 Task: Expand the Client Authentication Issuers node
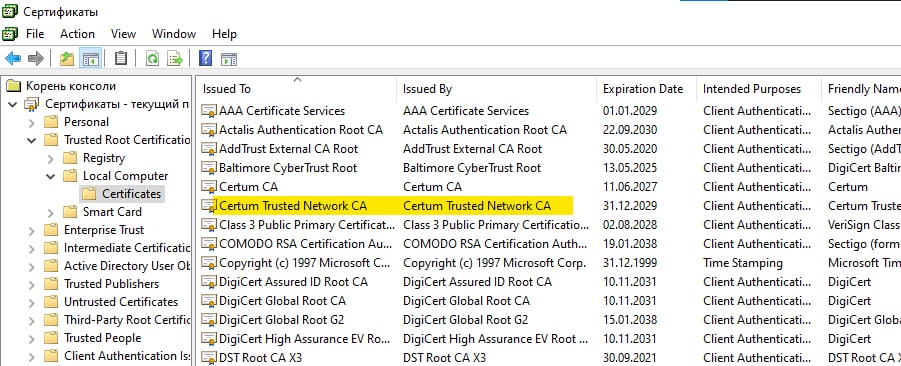[32, 356]
